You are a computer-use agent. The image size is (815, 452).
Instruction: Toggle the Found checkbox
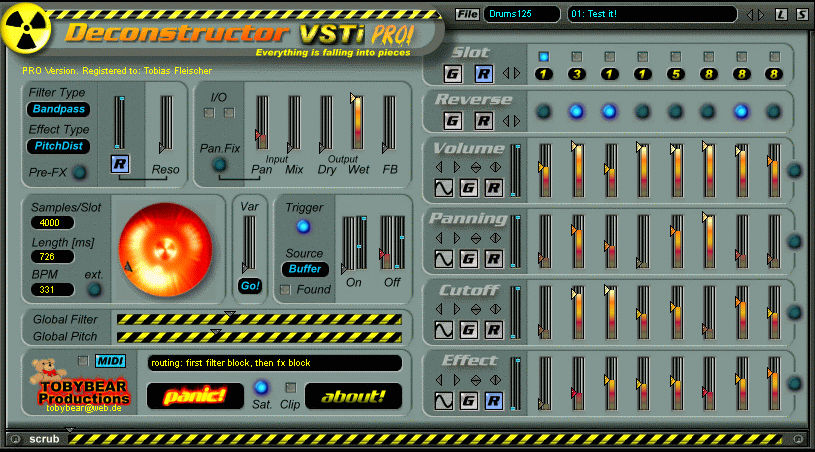285,289
